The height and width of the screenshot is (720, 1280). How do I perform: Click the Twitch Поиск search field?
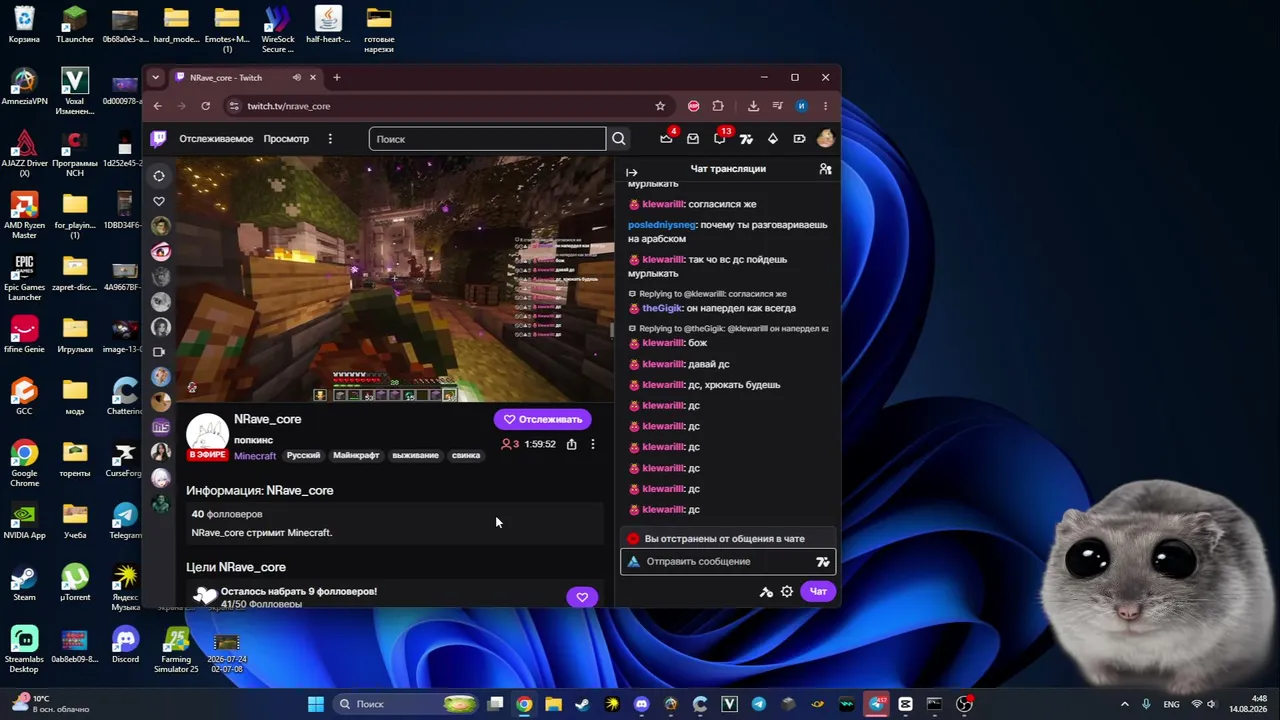coord(487,139)
